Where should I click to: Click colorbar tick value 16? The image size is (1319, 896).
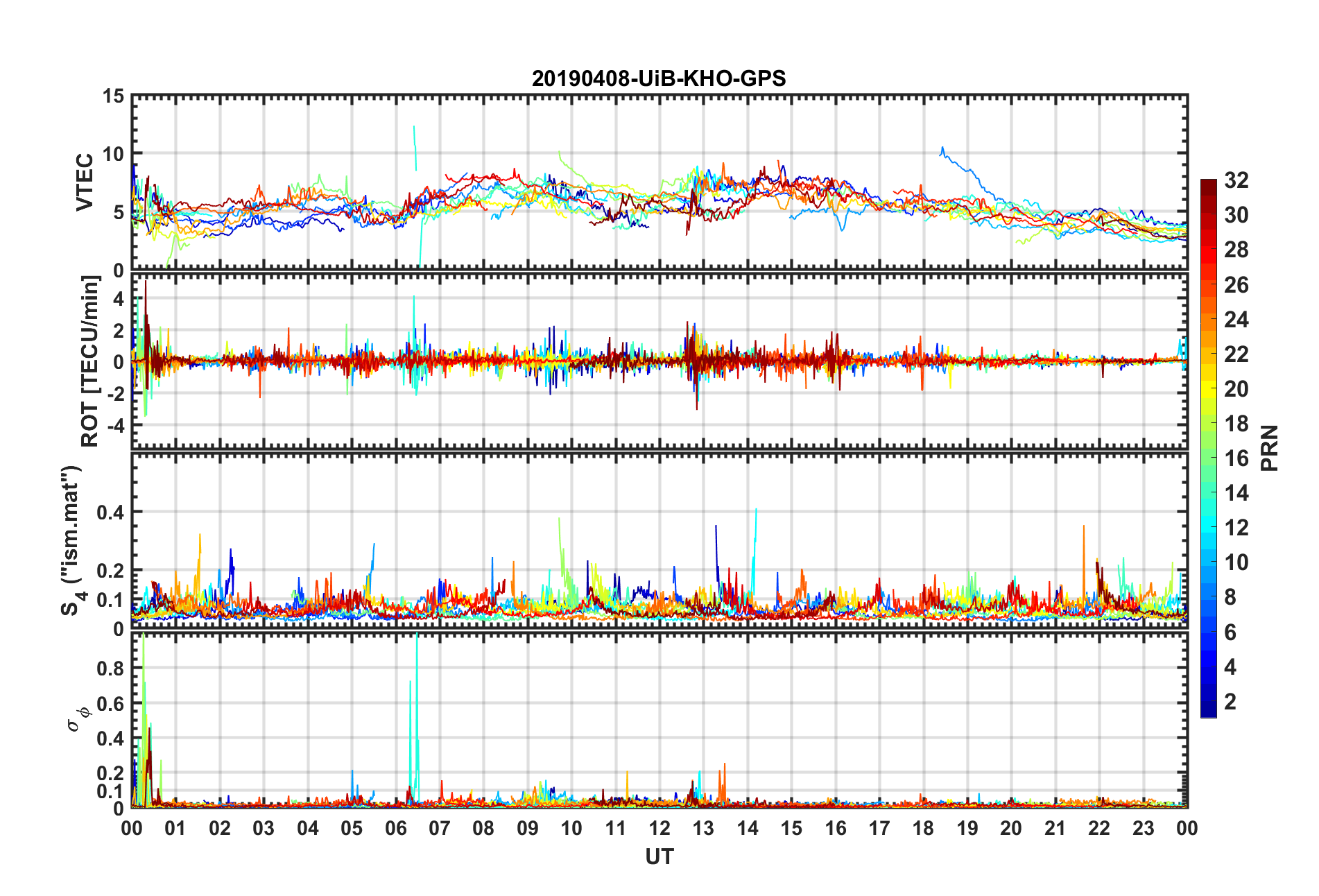[1236, 458]
